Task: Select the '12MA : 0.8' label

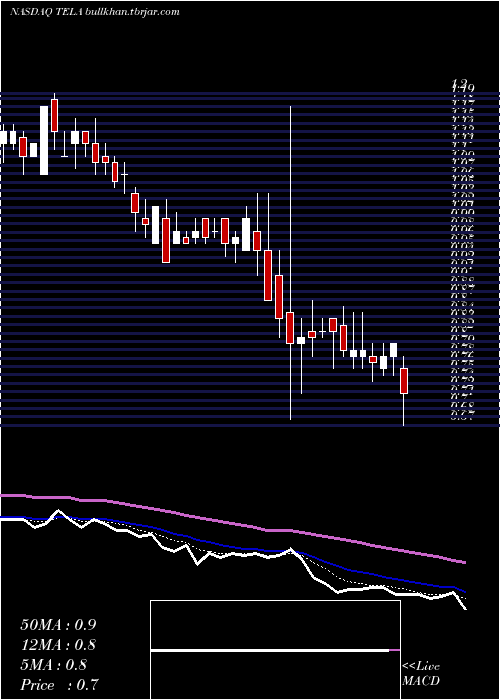Action: tap(58, 645)
